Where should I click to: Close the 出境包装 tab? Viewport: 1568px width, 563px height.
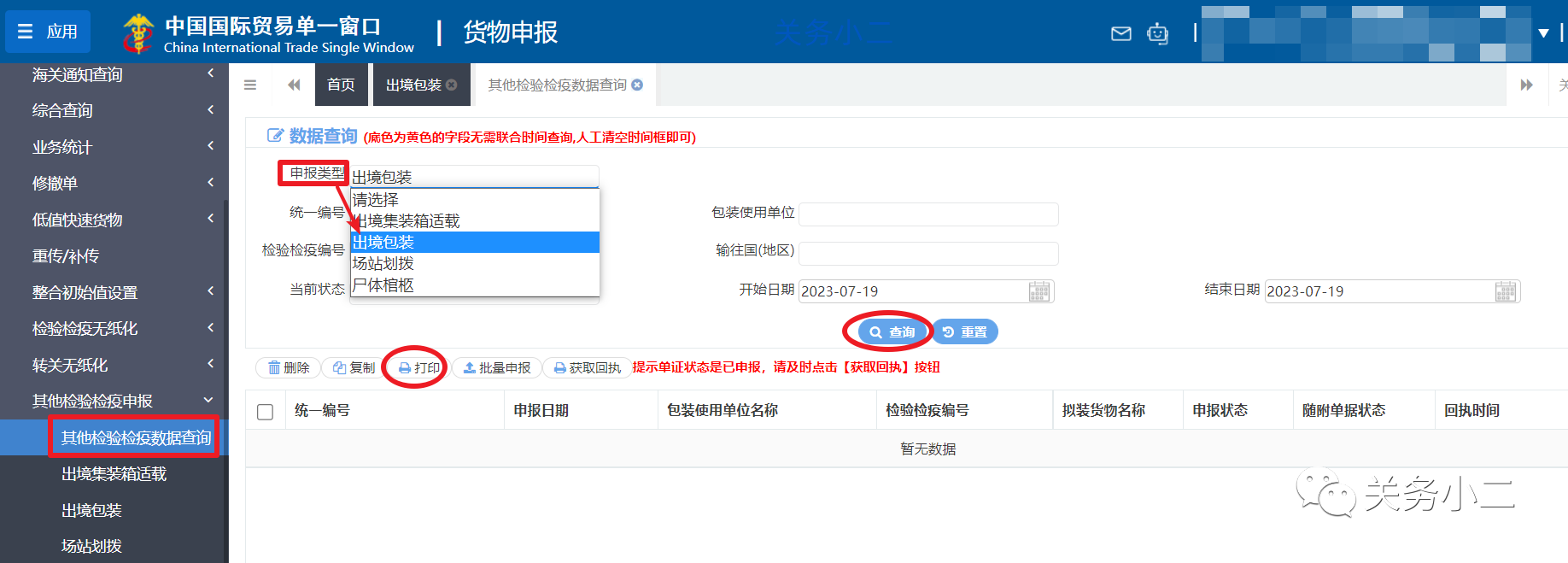tap(452, 85)
